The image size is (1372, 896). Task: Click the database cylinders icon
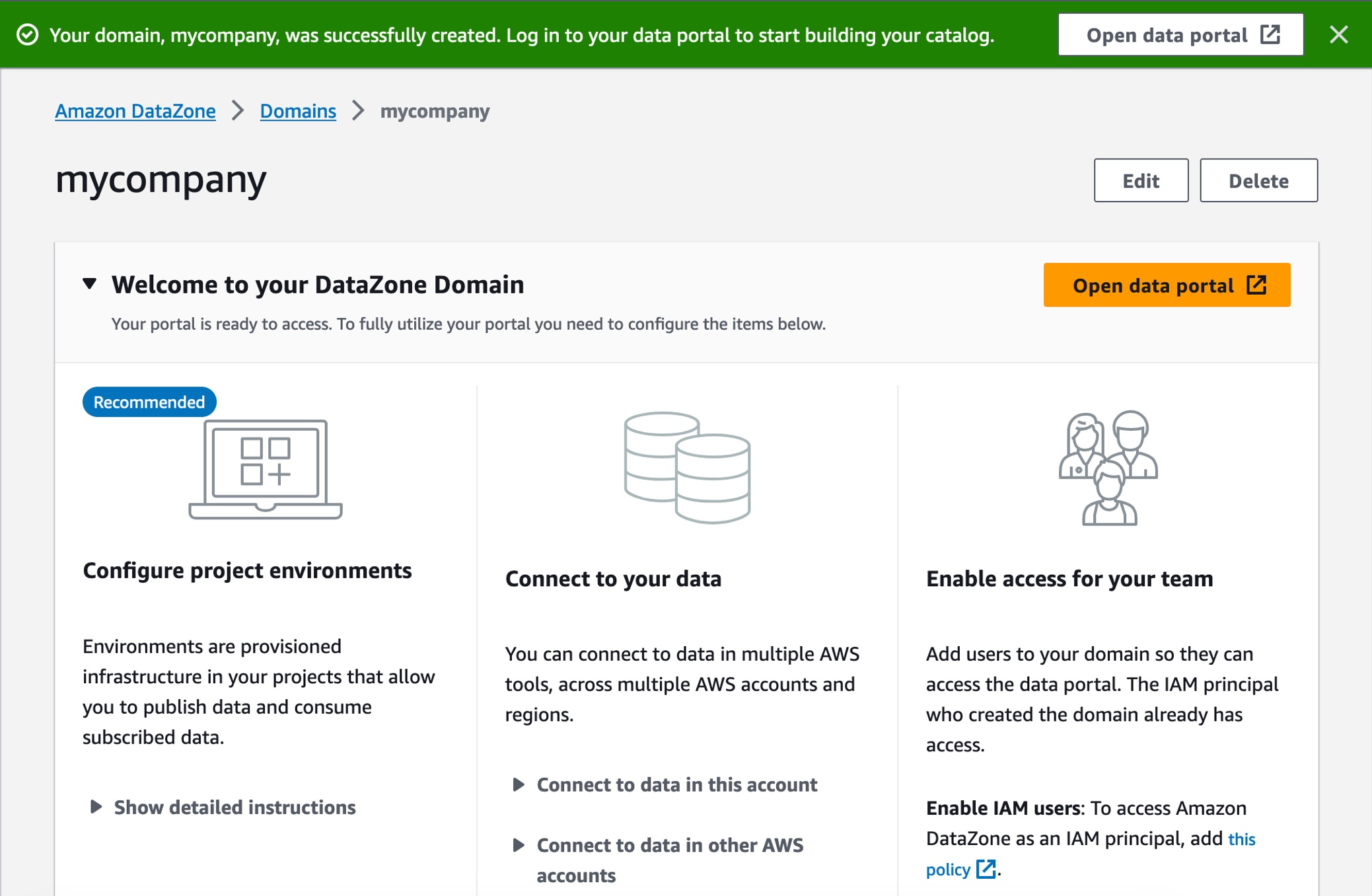[x=687, y=468]
